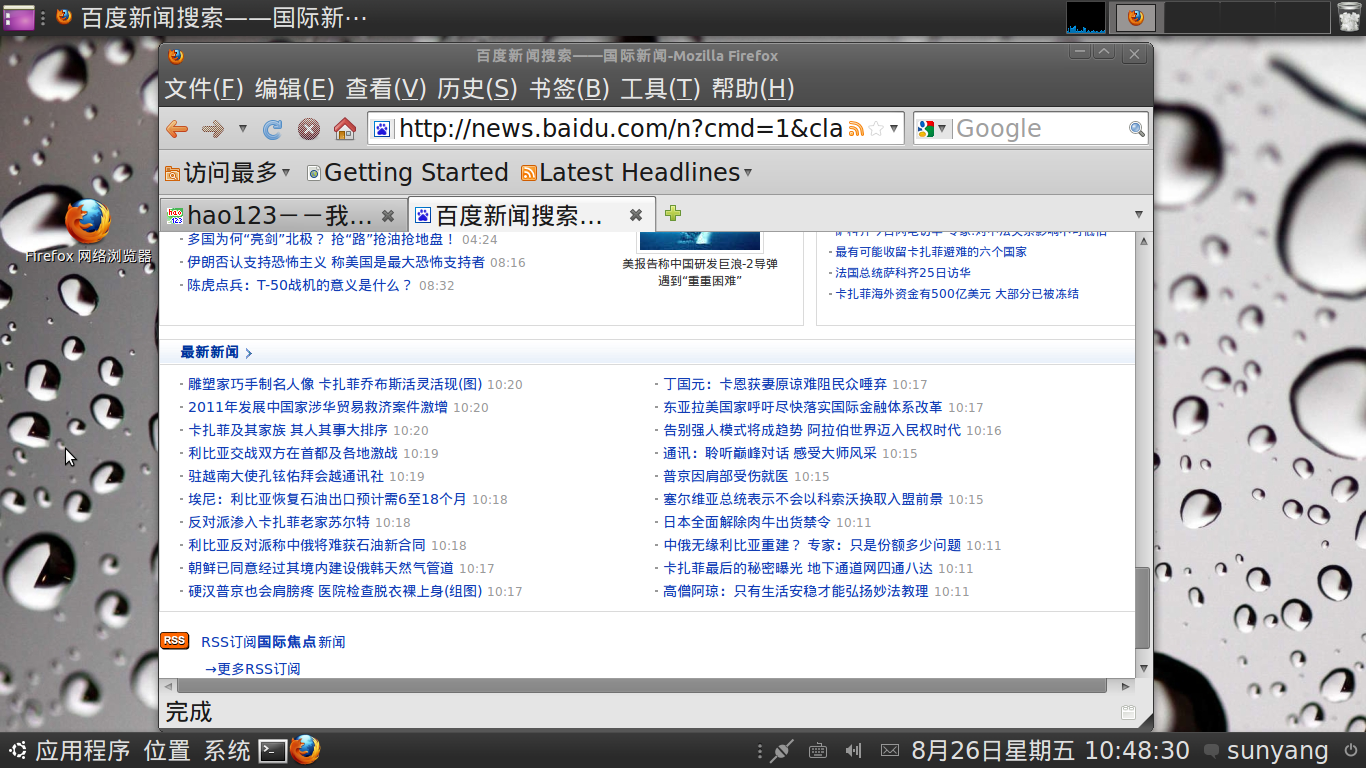Open RSS订阅国际焦点新闻 link
Viewport: 1366px width, 768px height.
point(273,642)
